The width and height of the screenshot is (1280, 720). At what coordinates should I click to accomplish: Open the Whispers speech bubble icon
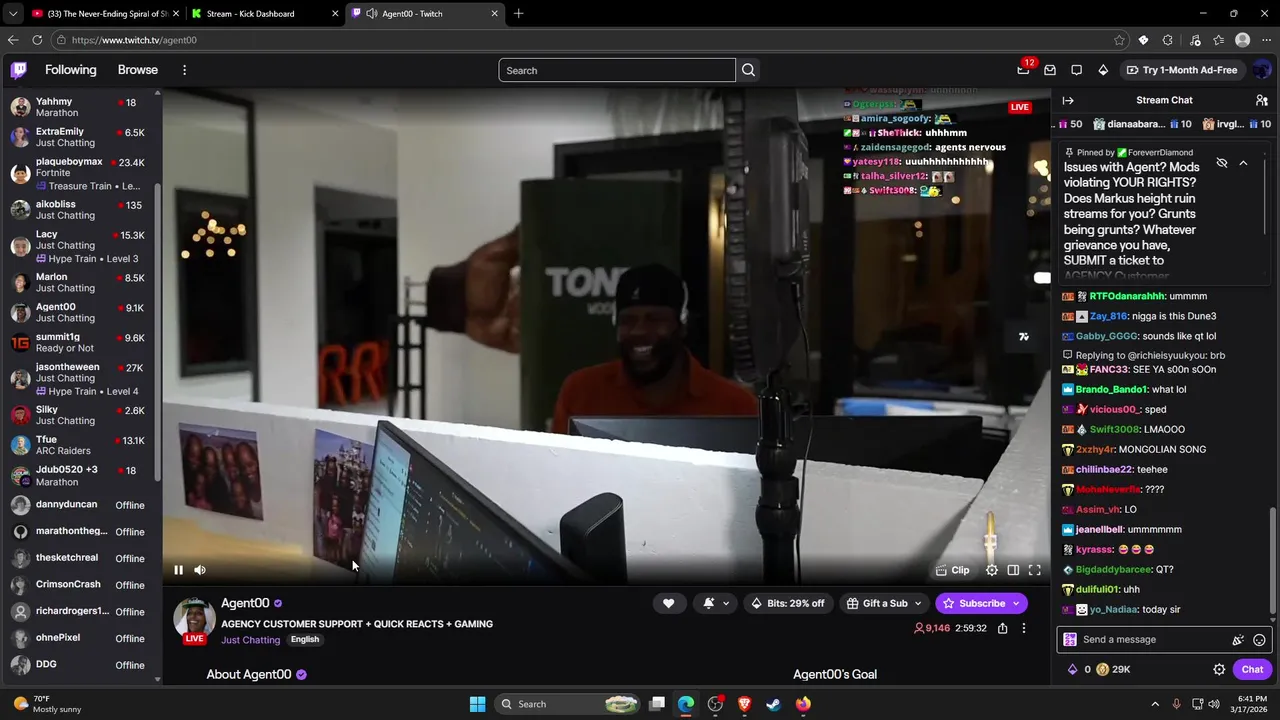(x=1076, y=70)
